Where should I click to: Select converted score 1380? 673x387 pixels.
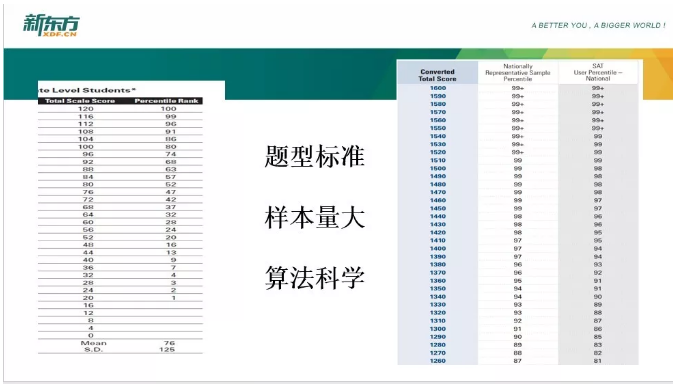point(438,265)
